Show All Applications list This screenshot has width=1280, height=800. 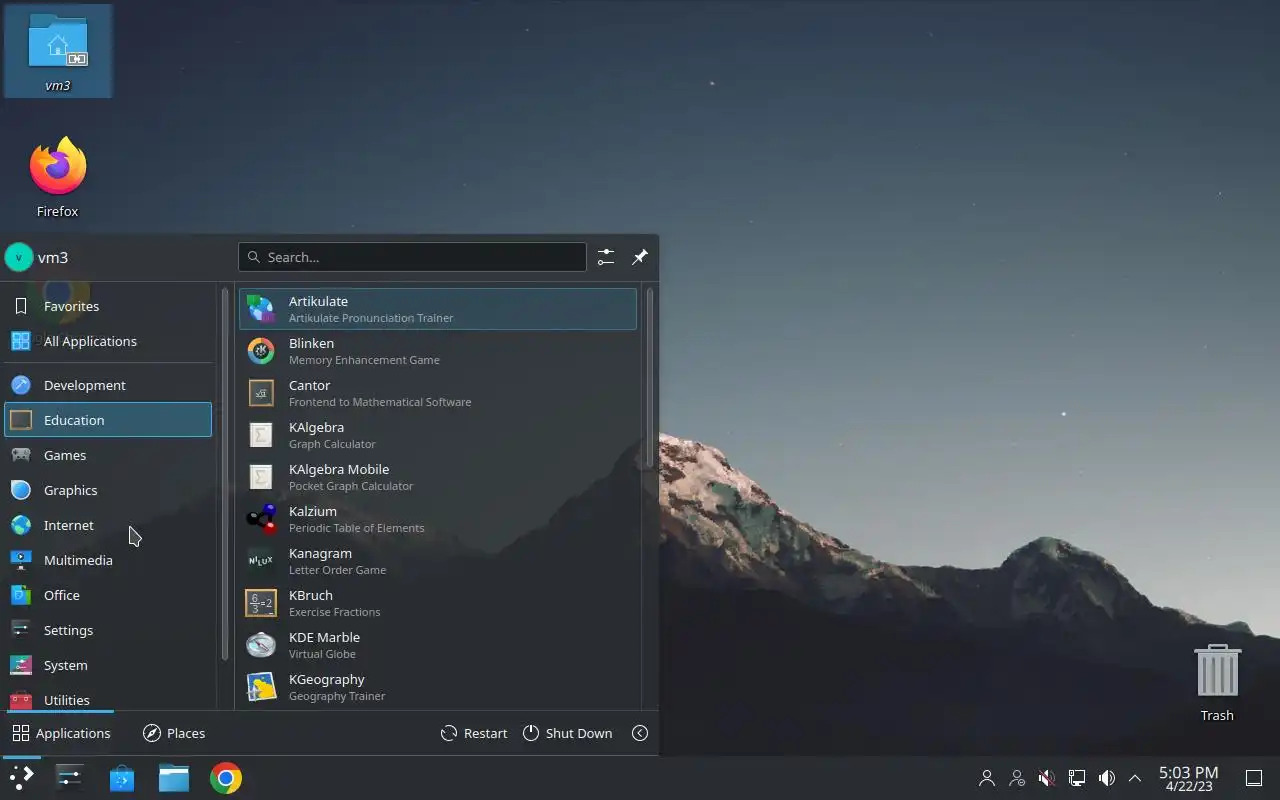108,341
